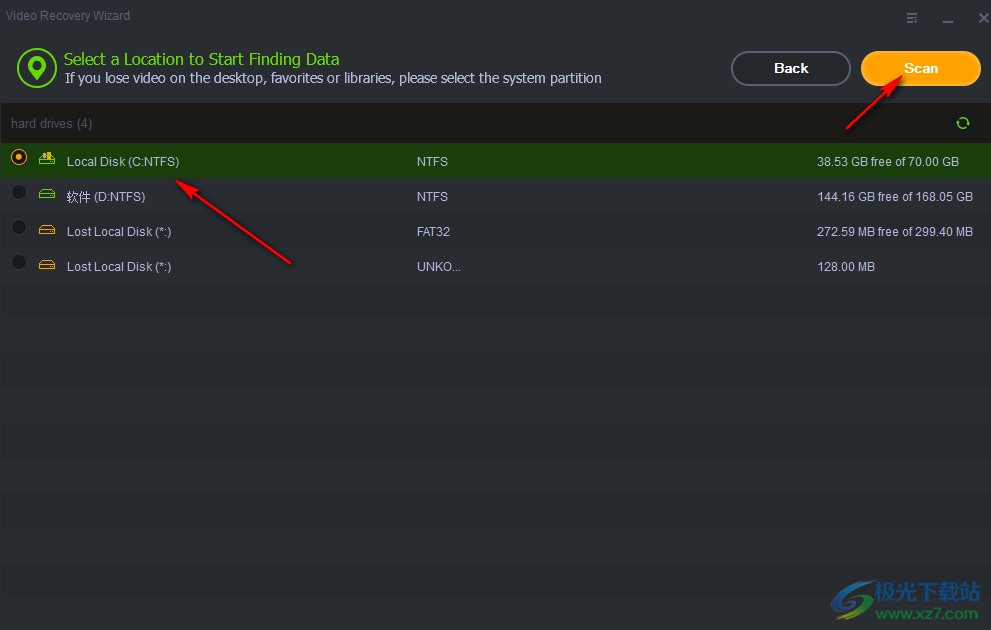Click the Local Disk C drive icon
The image size is (991, 630).
tap(47, 159)
